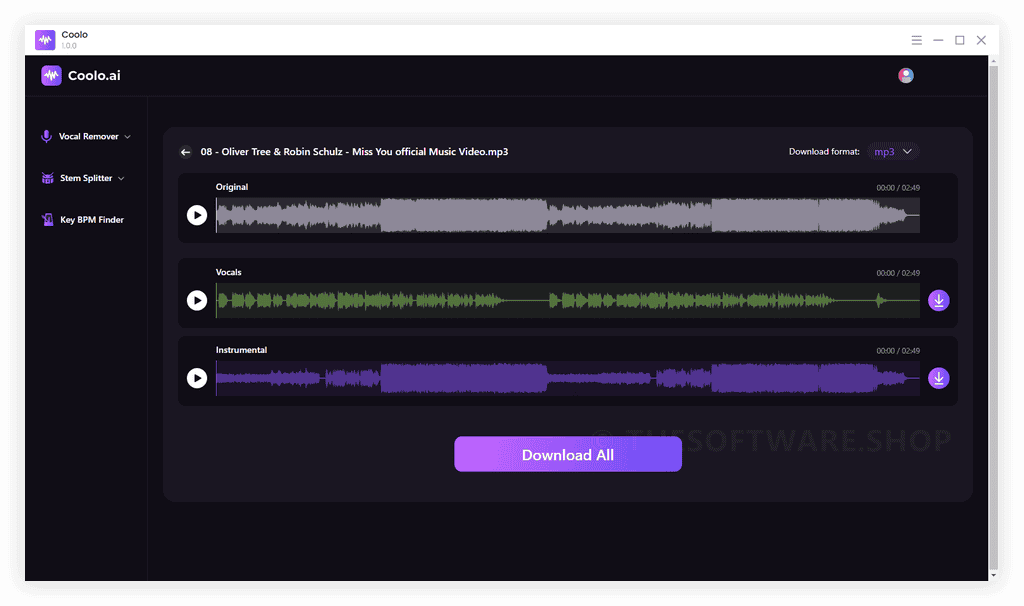Click the Coolo title bar app icon
Image resolution: width=1024 pixels, height=606 pixels.
pyautogui.click(x=45, y=40)
